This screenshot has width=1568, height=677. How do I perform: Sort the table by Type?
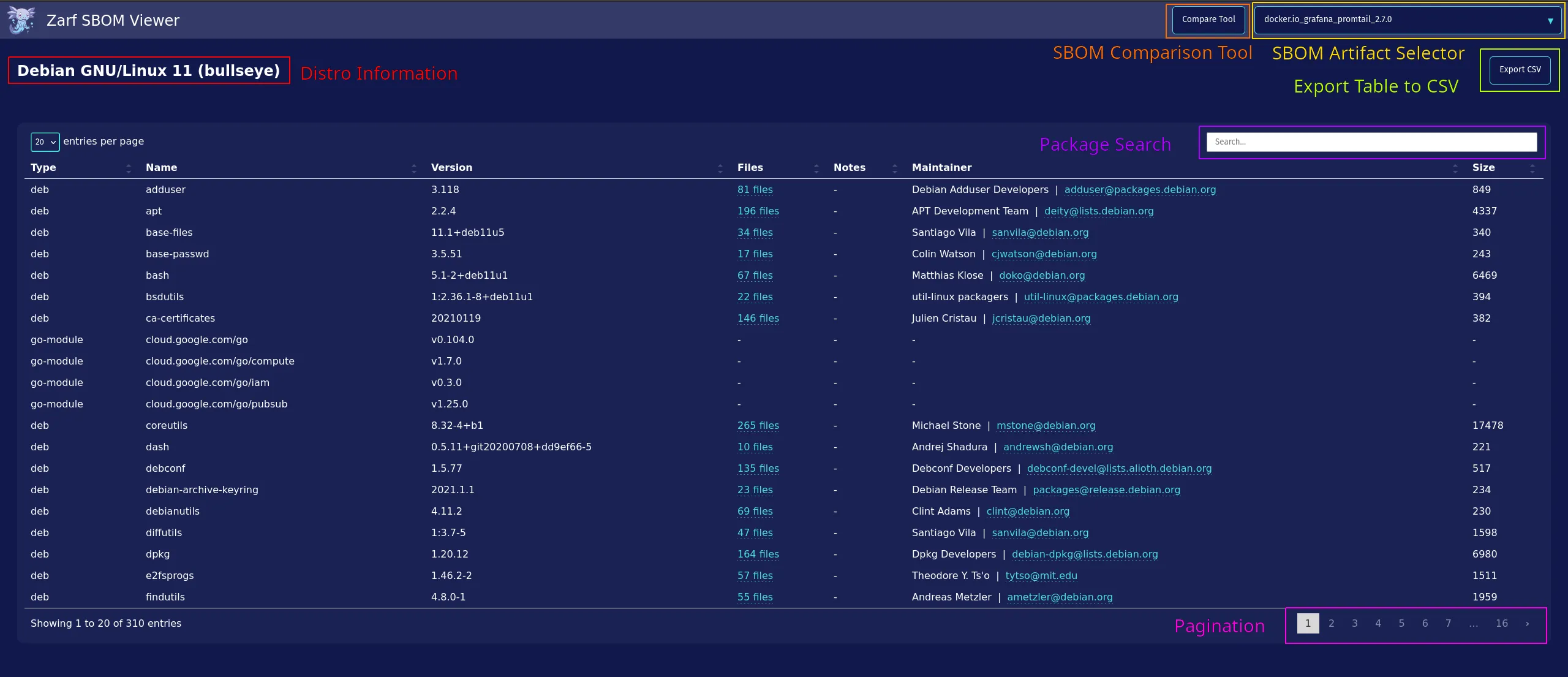[x=129, y=168]
